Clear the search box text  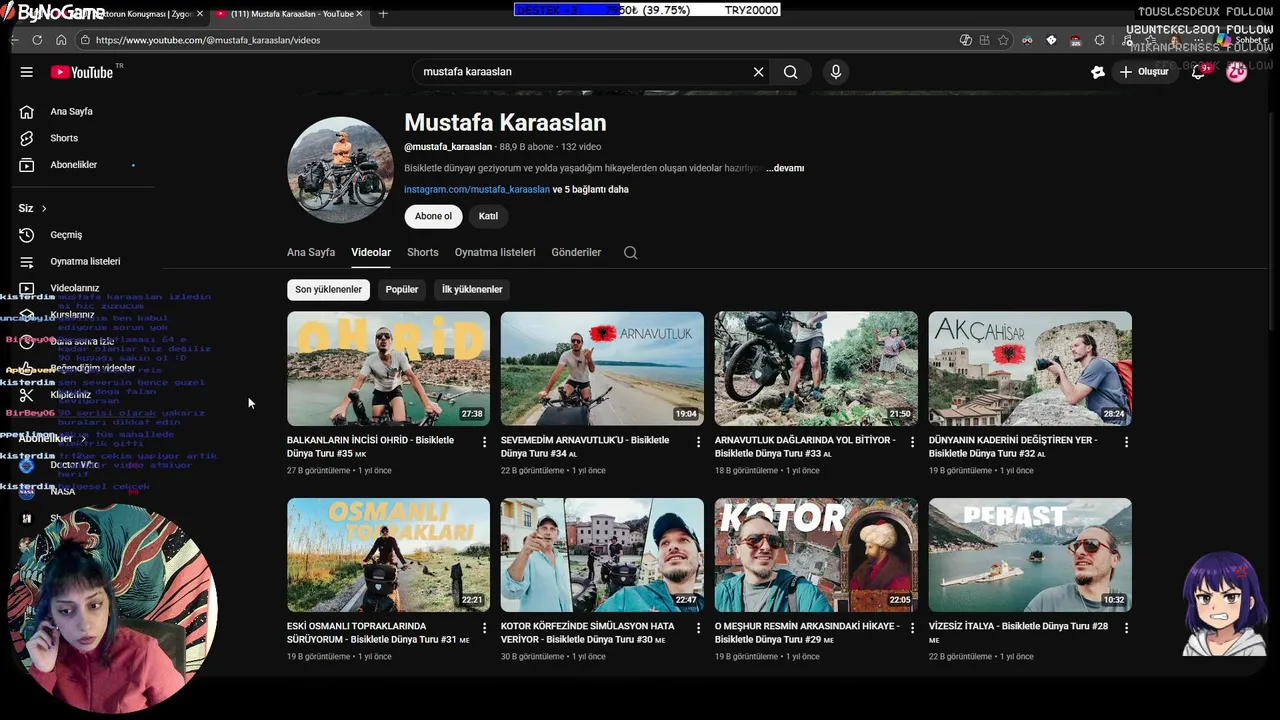pyautogui.click(x=758, y=72)
